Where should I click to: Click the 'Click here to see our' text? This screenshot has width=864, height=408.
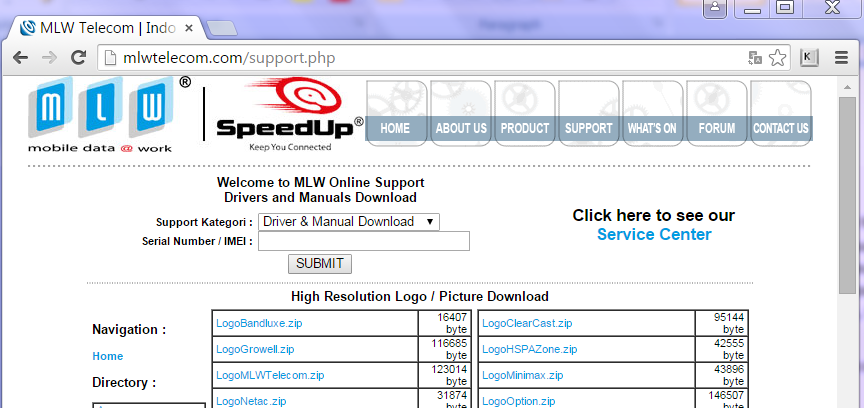coord(654,215)
